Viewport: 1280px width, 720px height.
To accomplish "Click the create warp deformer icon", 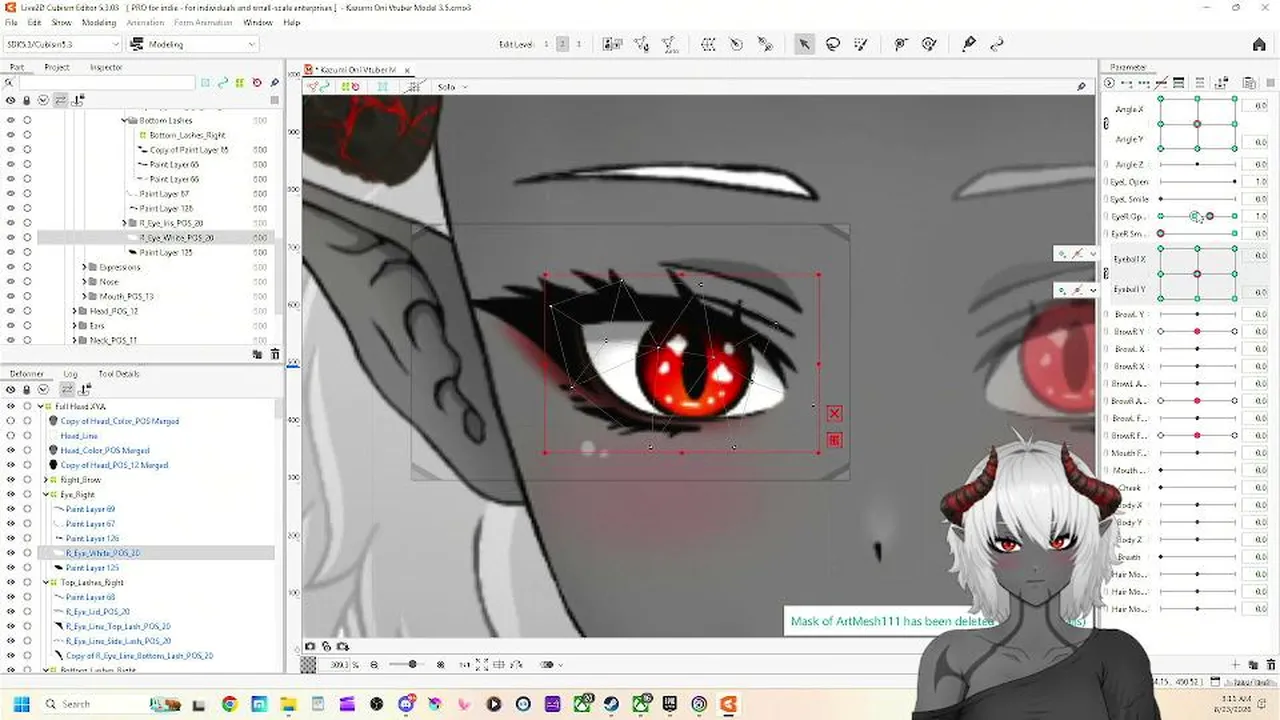I will click(x=708, y=44).
